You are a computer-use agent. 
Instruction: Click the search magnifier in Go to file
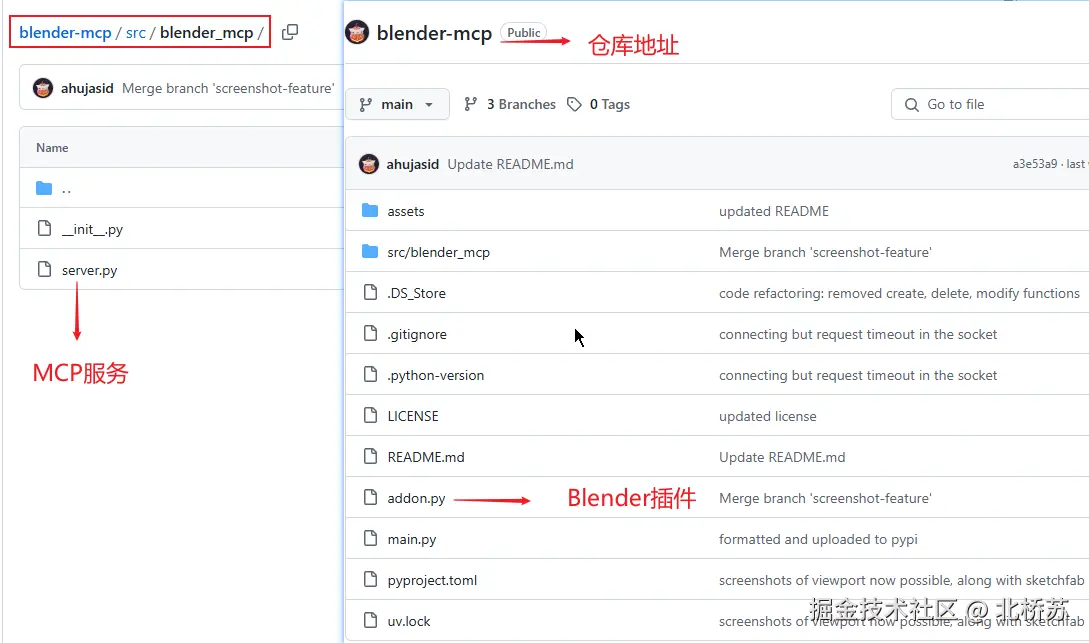pyautogui.click(x=912, y=105)
